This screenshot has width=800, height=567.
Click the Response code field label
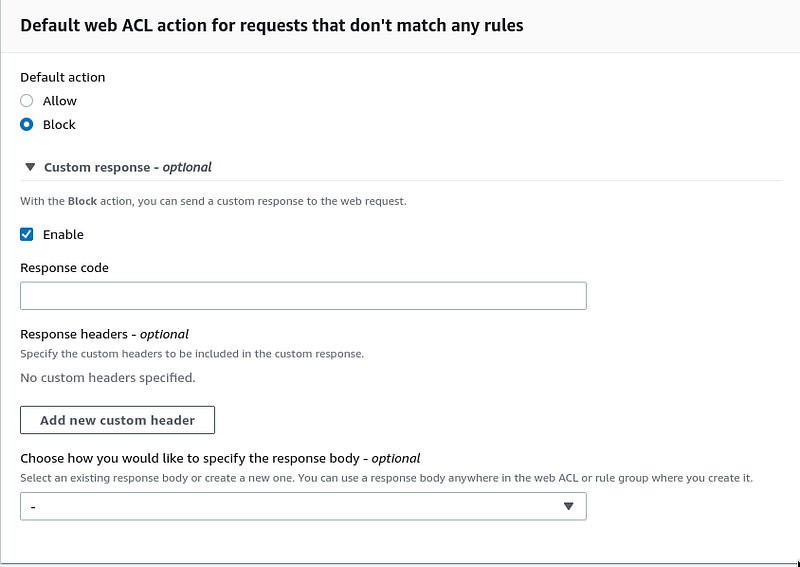(64, 268)
